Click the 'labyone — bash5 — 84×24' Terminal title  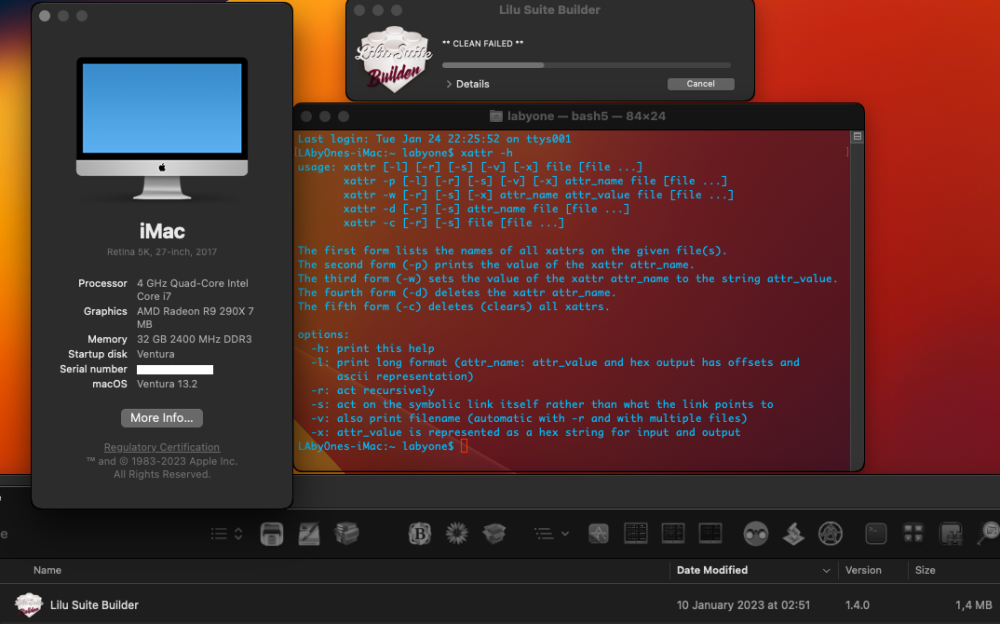[x=586, y=116]
